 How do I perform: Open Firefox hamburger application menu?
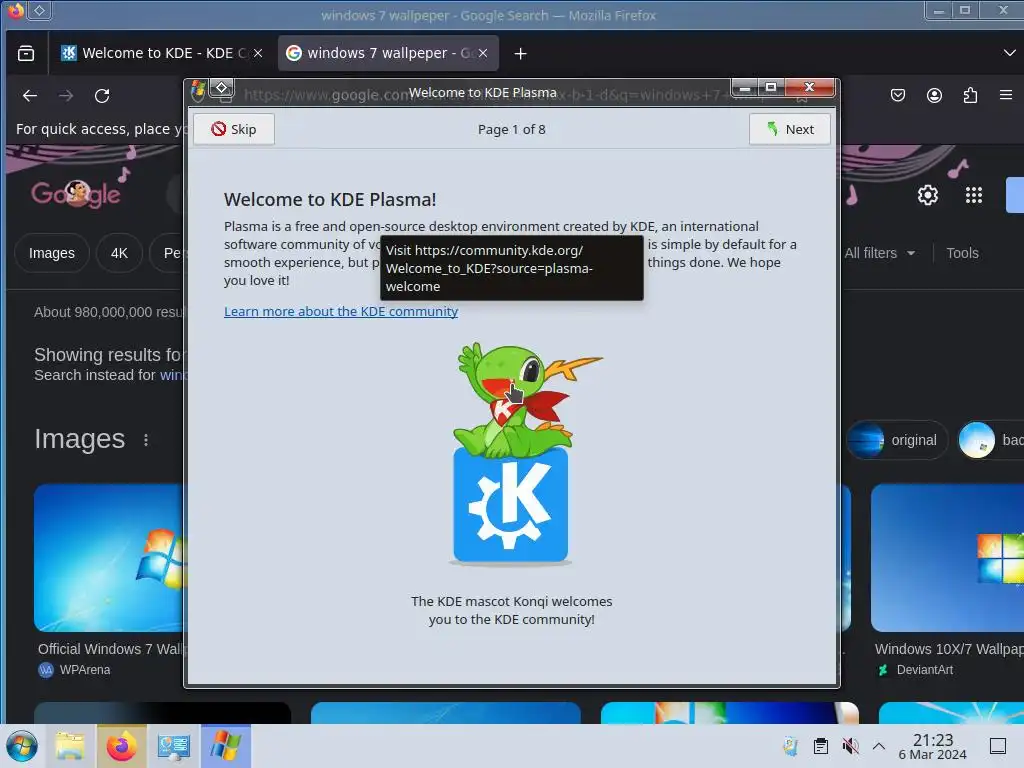click(x=1006, y=95)
